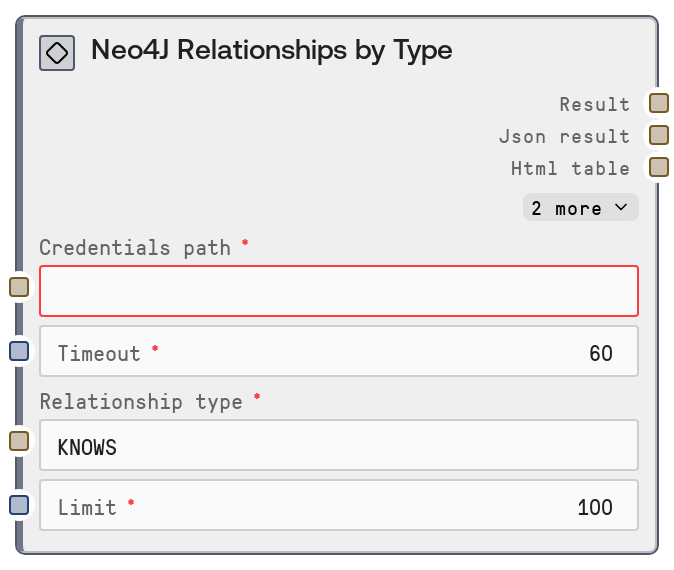Select the Json result output connector
The image size is (674, 570).
[x=658, y=135]
